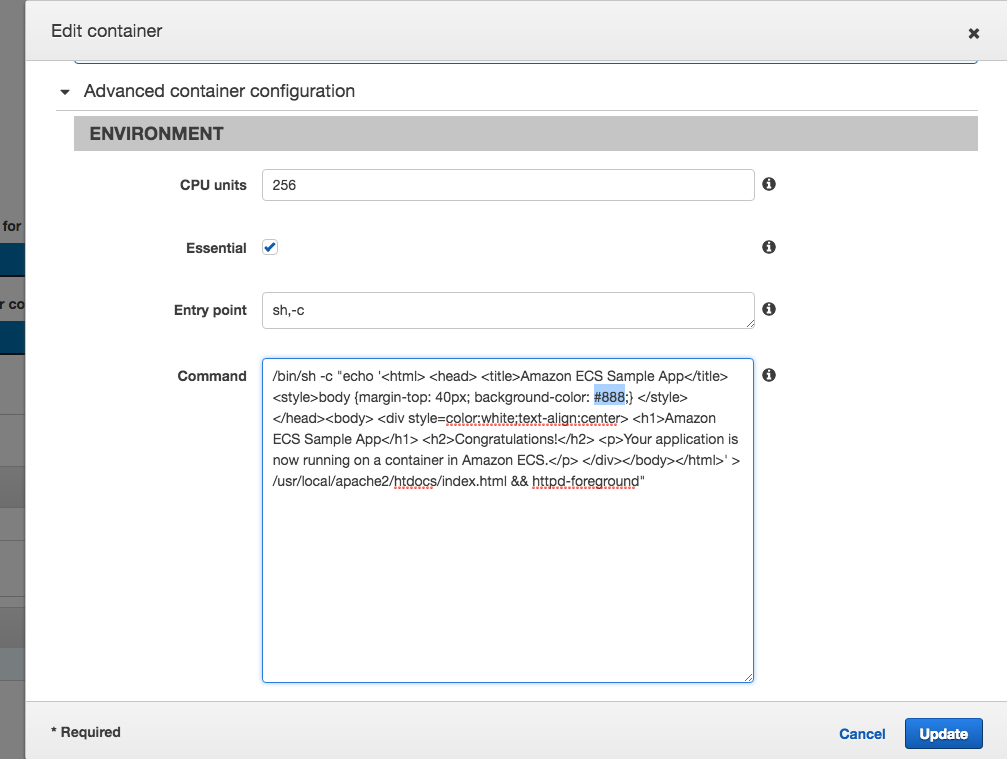Click the info icon next to CPU units
Viewport: 1007px width, 759px height.
[769, 184]
